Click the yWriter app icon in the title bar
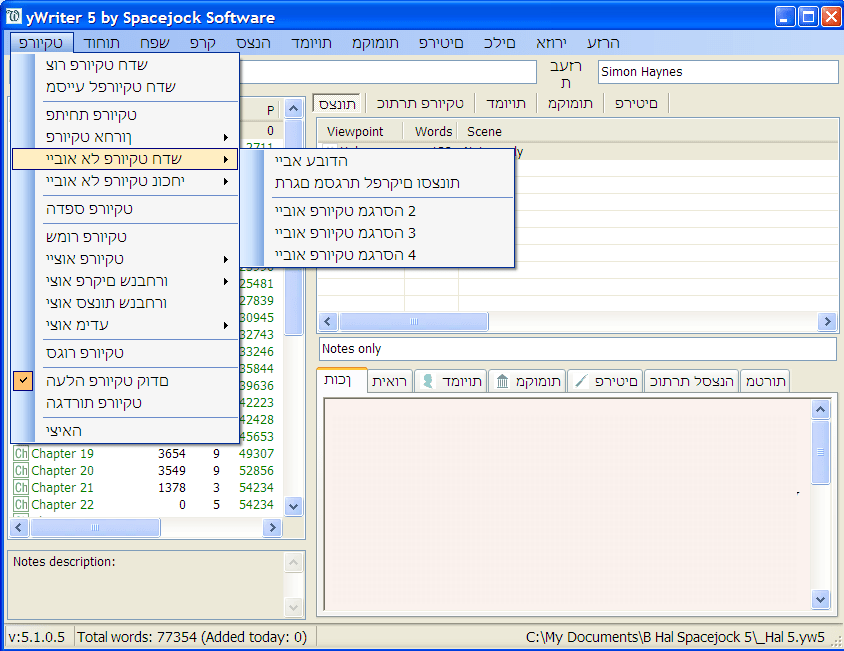This screenshot has width=844, height=651. (13, 17)
